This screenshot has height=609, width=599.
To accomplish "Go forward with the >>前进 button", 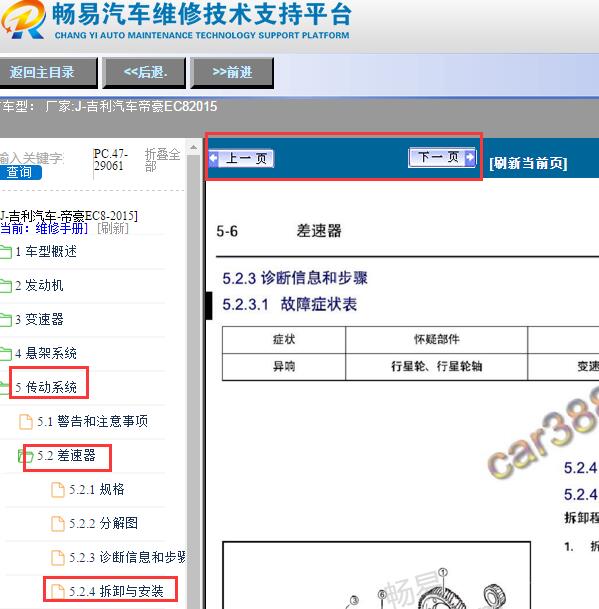I will 232,72.
